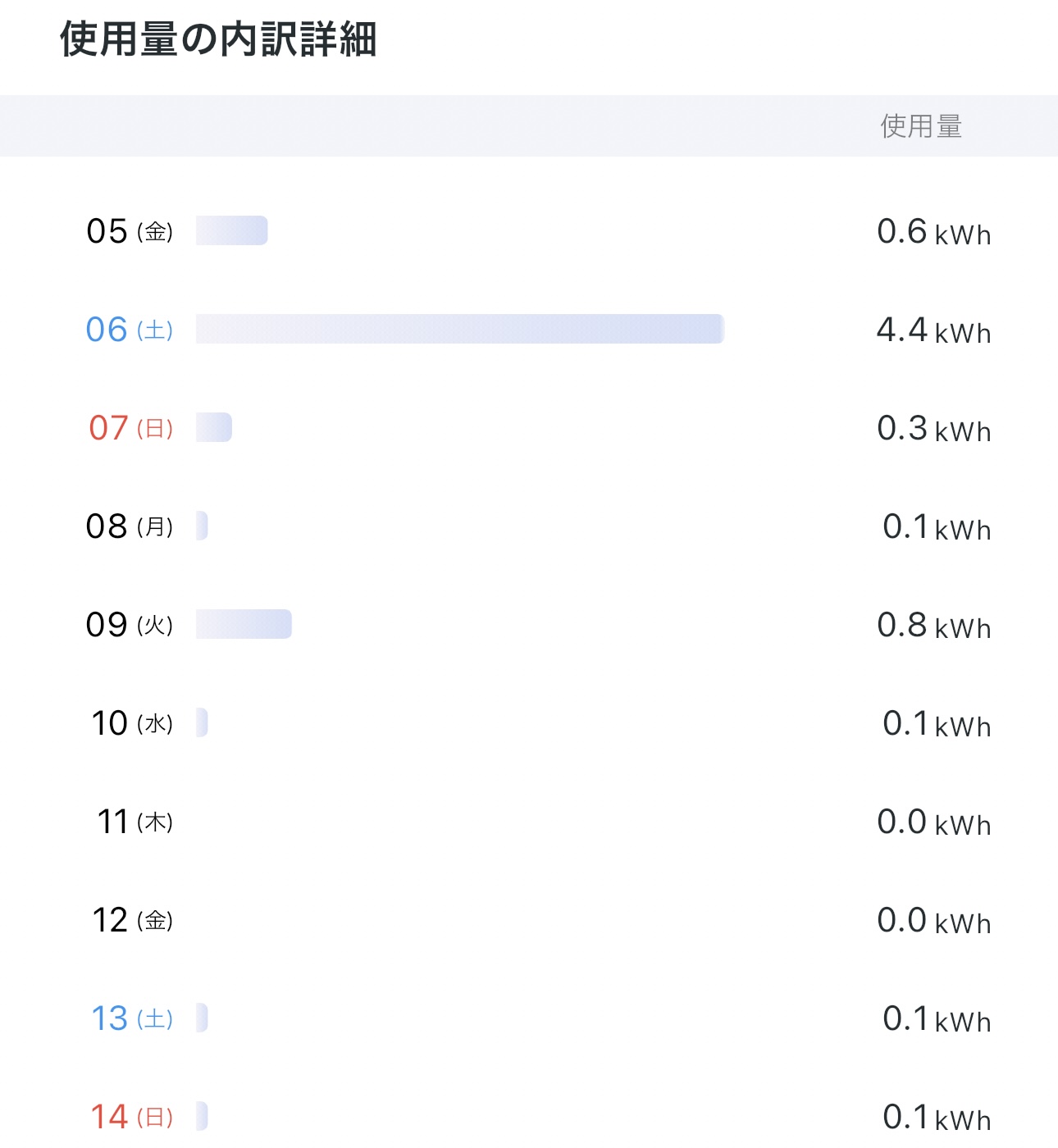This screenshot has width=1058, height=1148.
Task: Select the 13 (土) date label
Action: click(131, 1018)
